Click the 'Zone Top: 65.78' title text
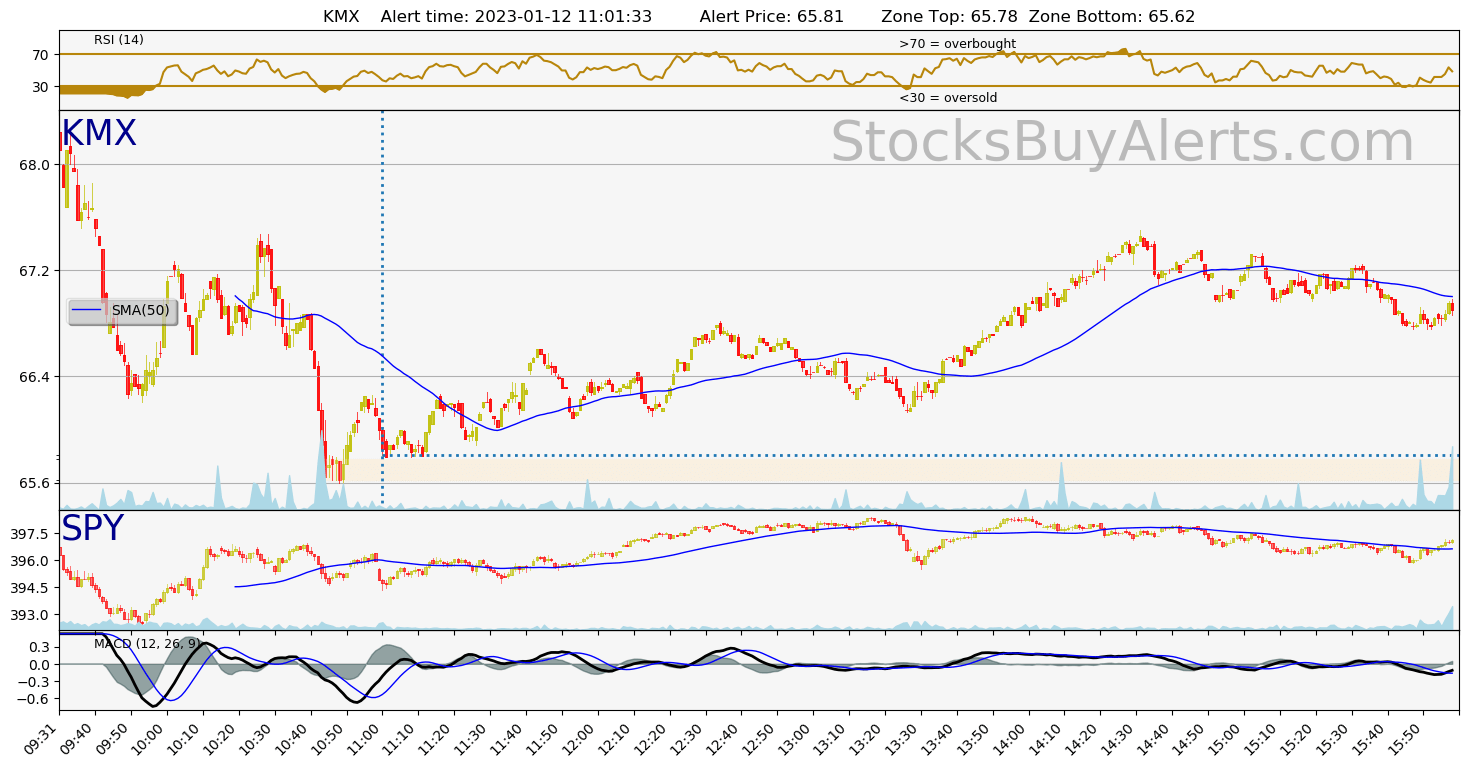 pyautogui.click(x=951, y=17)
